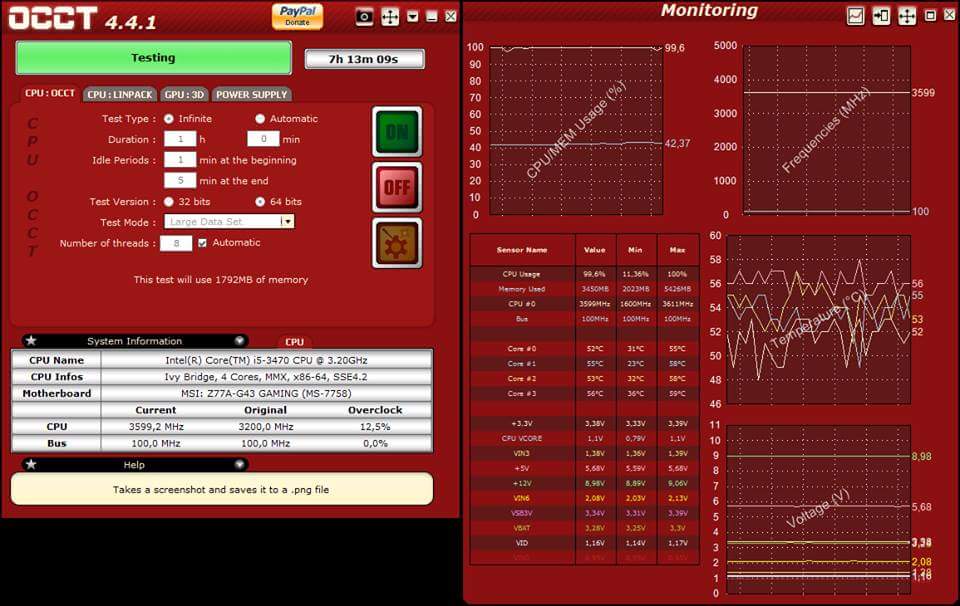Click the Temperature graph
The image size is (960, 606).
819,320
